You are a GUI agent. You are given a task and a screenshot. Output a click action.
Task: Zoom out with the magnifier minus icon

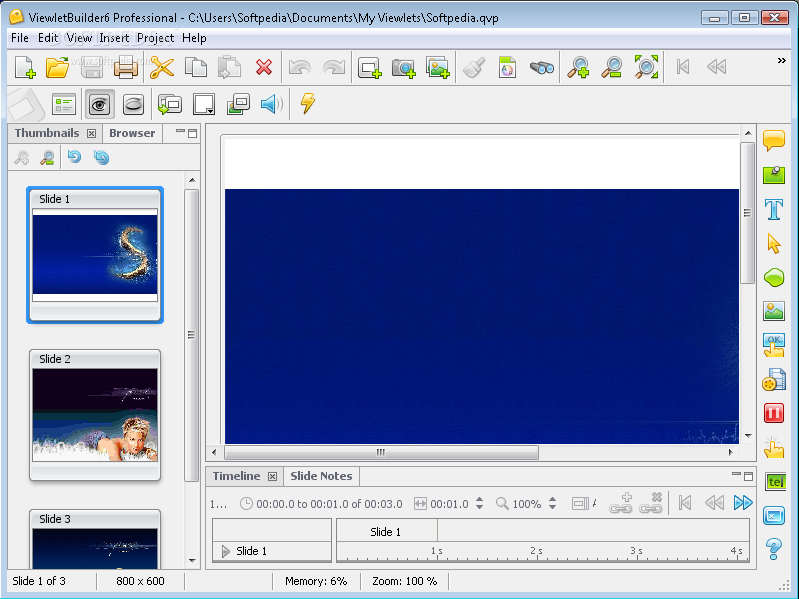611,67
